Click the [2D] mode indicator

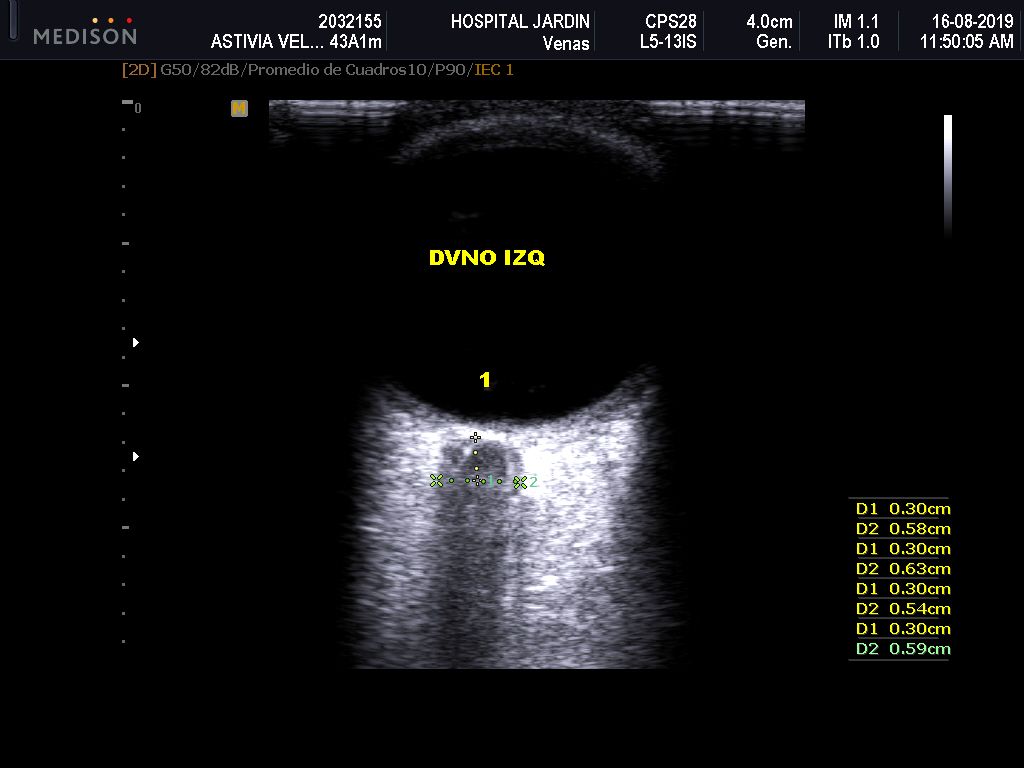139,70
